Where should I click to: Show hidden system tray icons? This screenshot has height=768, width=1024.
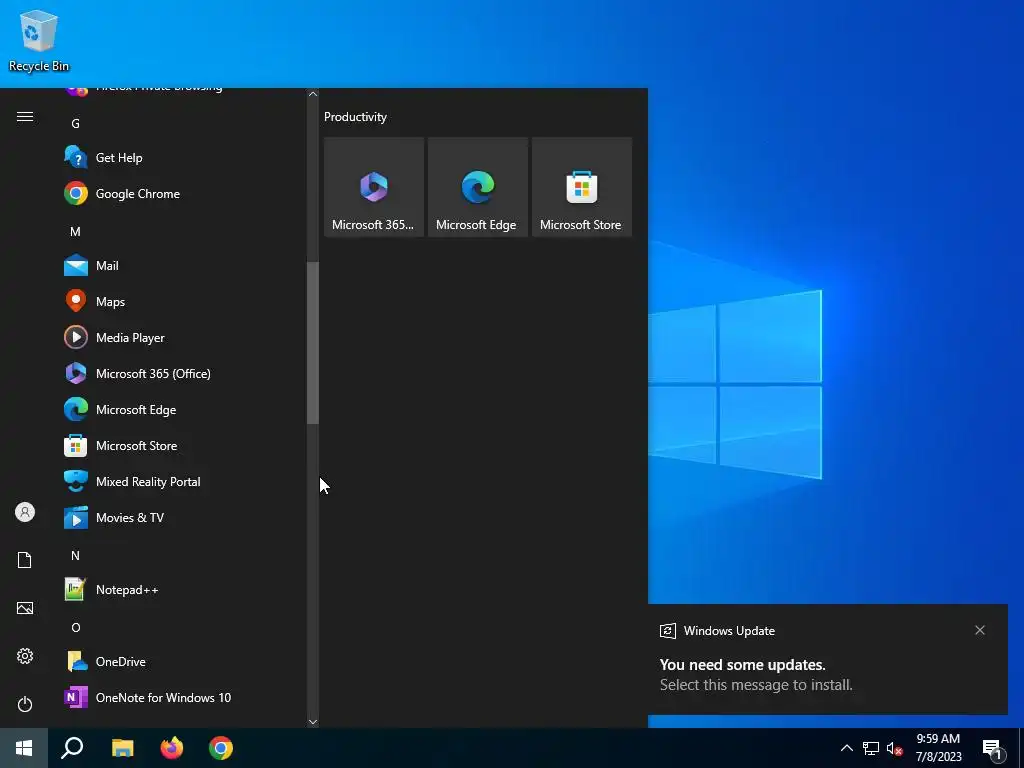coord(846,748)
